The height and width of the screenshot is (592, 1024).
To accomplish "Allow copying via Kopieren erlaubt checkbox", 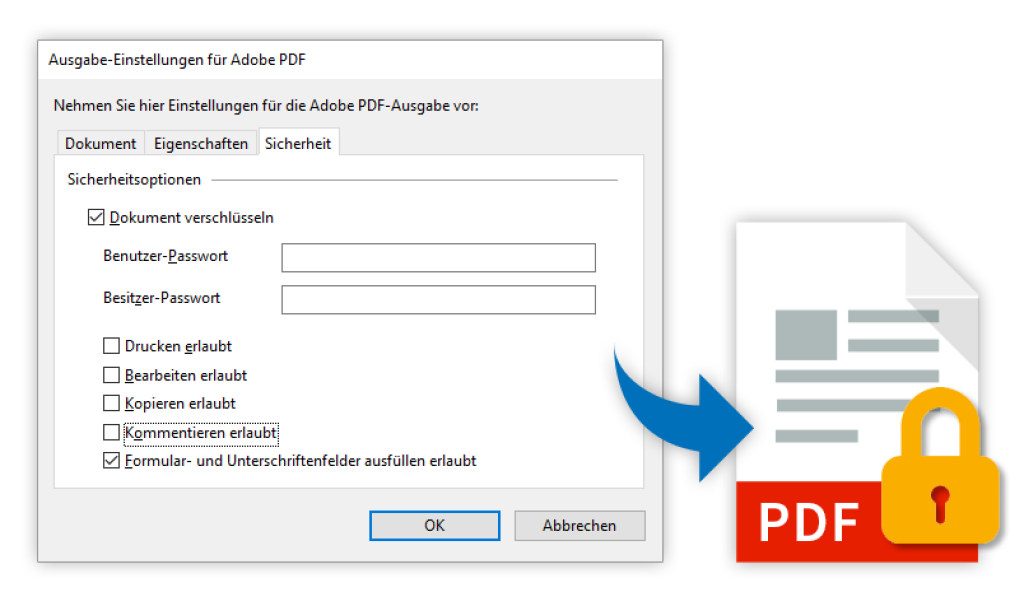I will point(112,403).
